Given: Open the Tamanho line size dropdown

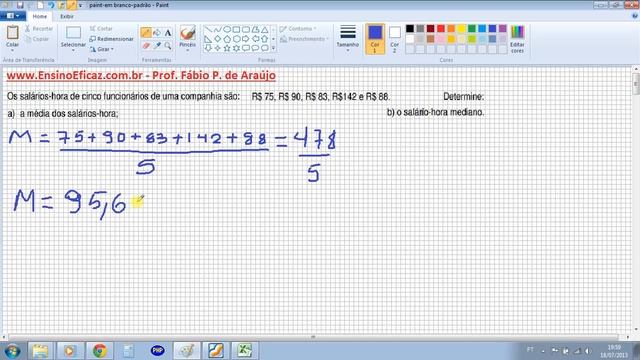Looking at the screenshot, I should tap(348, 38).
